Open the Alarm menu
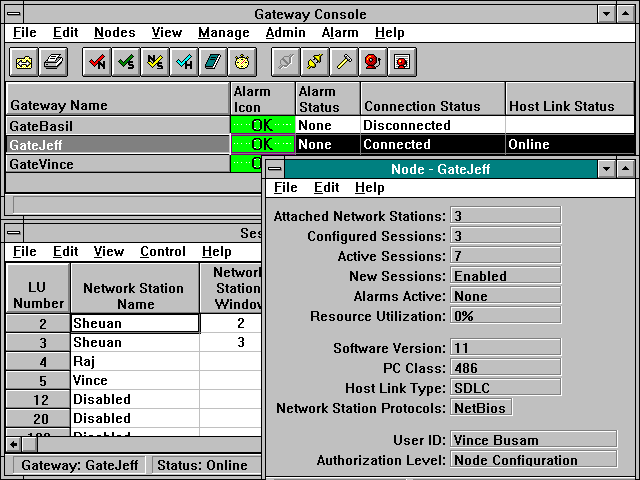 339,33
